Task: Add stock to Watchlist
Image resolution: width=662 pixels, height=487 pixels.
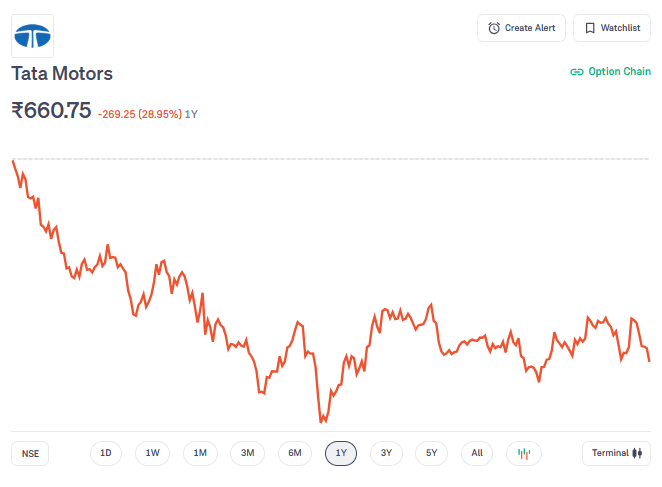Action: (x=611, y=28)
